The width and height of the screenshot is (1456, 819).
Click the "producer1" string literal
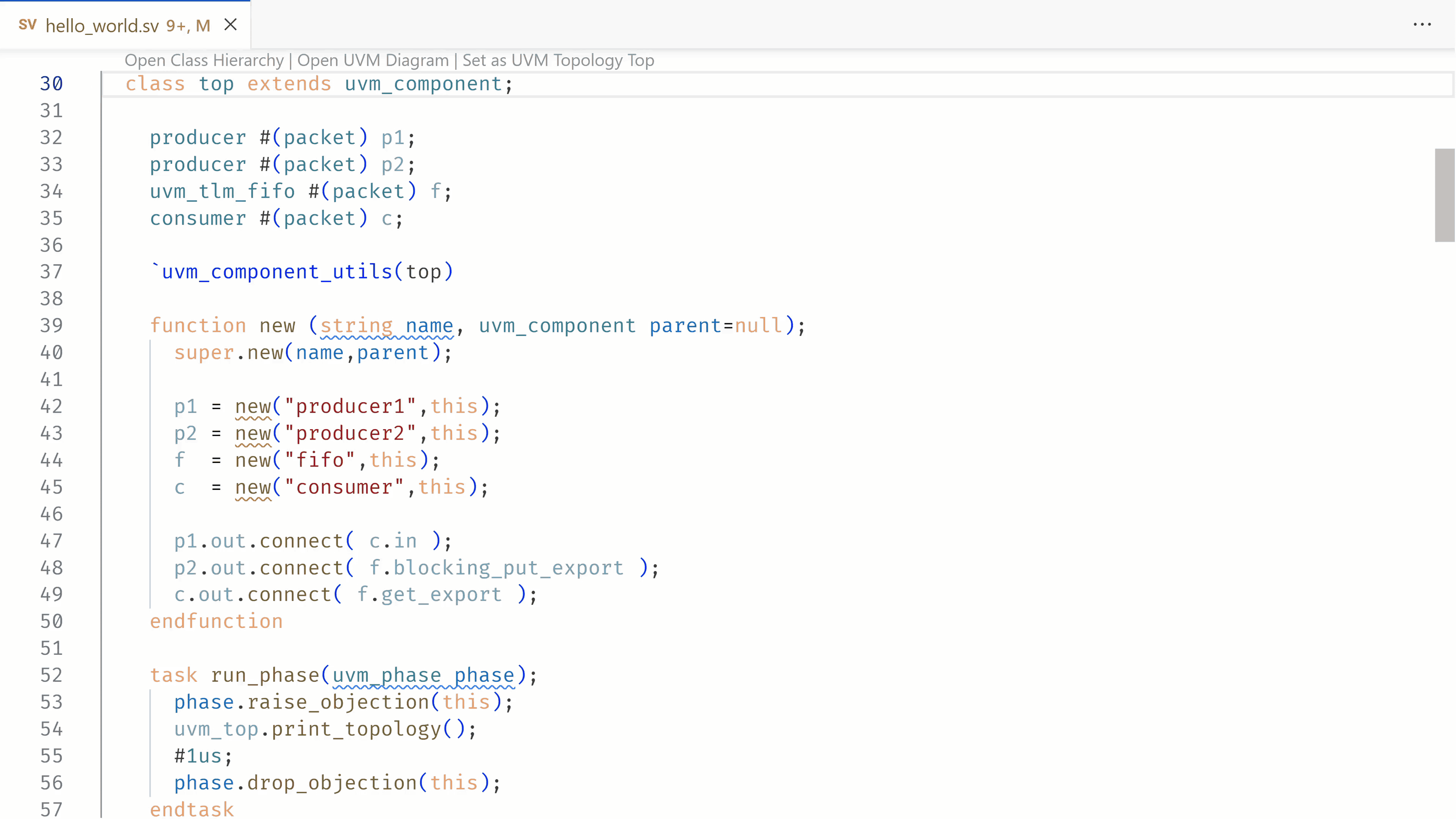click(350, 406)
